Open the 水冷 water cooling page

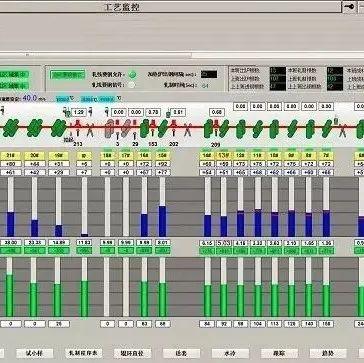coord(230,353)
